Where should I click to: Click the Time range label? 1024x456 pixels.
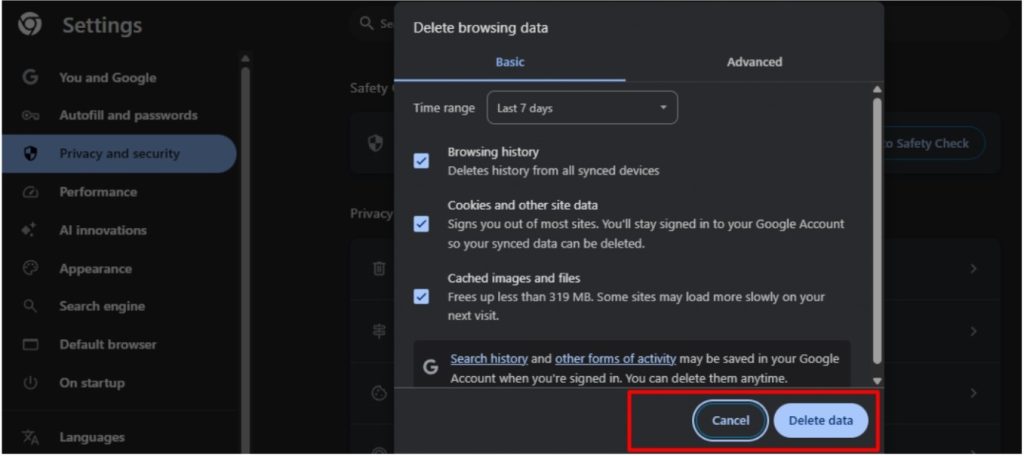tap(444, 108)
